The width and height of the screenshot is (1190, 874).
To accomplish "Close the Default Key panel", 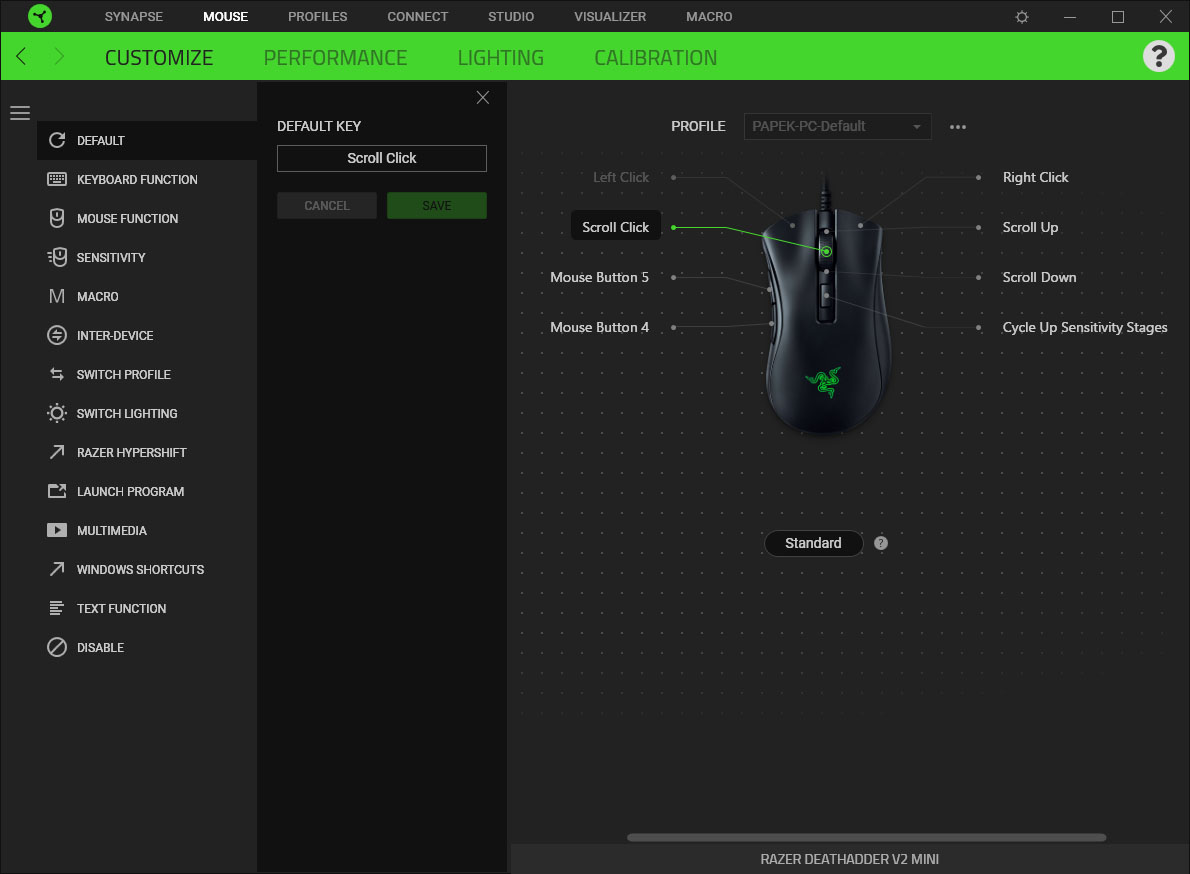I will coord(483,97).
